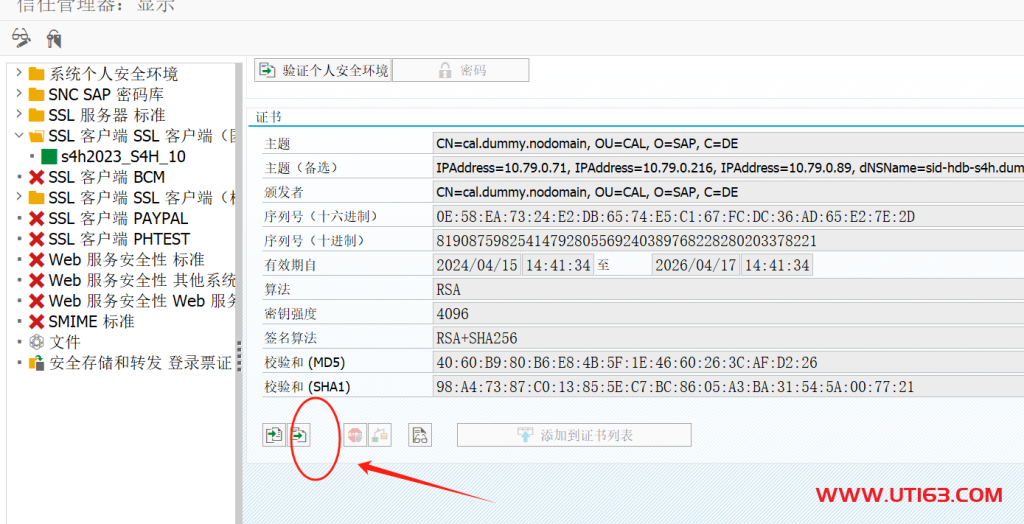
Task: Click the 密码 password button
Action: 460,71
